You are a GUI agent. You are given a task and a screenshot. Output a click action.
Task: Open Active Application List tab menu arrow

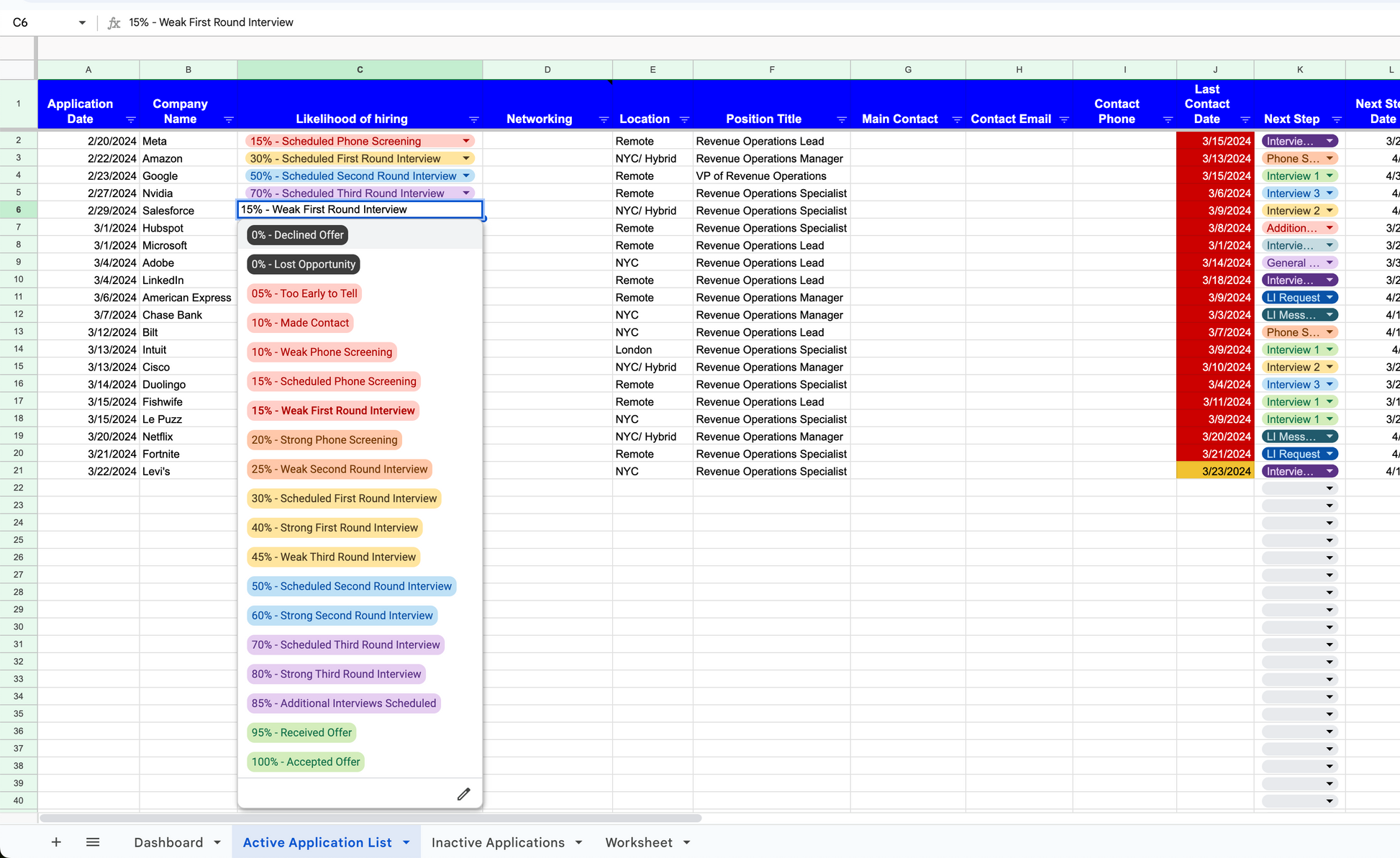click(406, 842)
